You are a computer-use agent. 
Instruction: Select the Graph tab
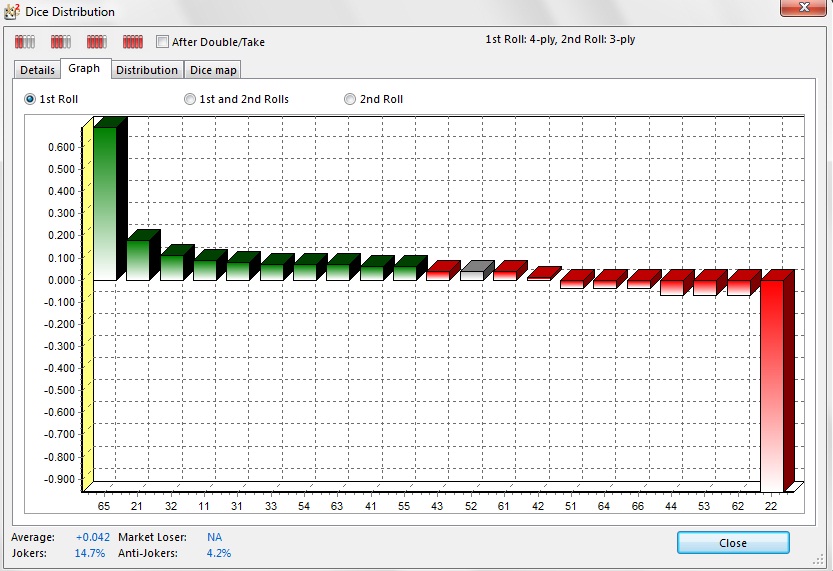pyautogui.click(x=84, y=69)
